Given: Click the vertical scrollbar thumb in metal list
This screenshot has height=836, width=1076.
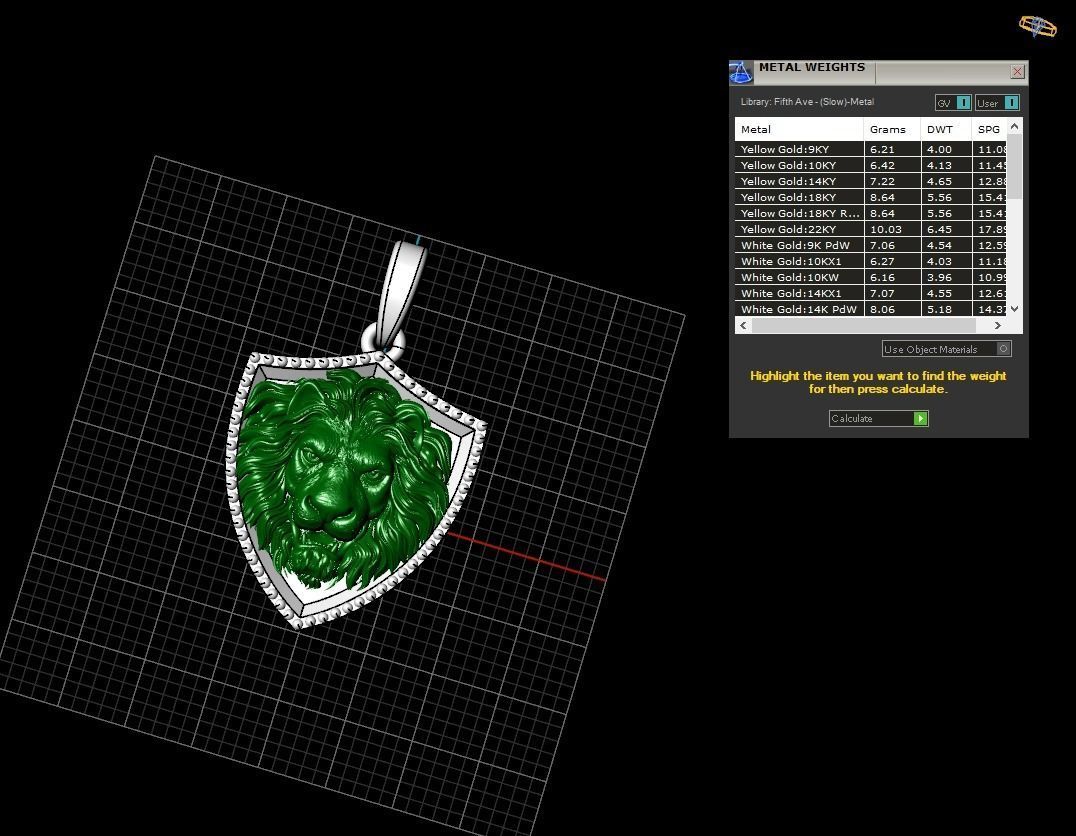Looking at the screenshot, I should 1015,167.
